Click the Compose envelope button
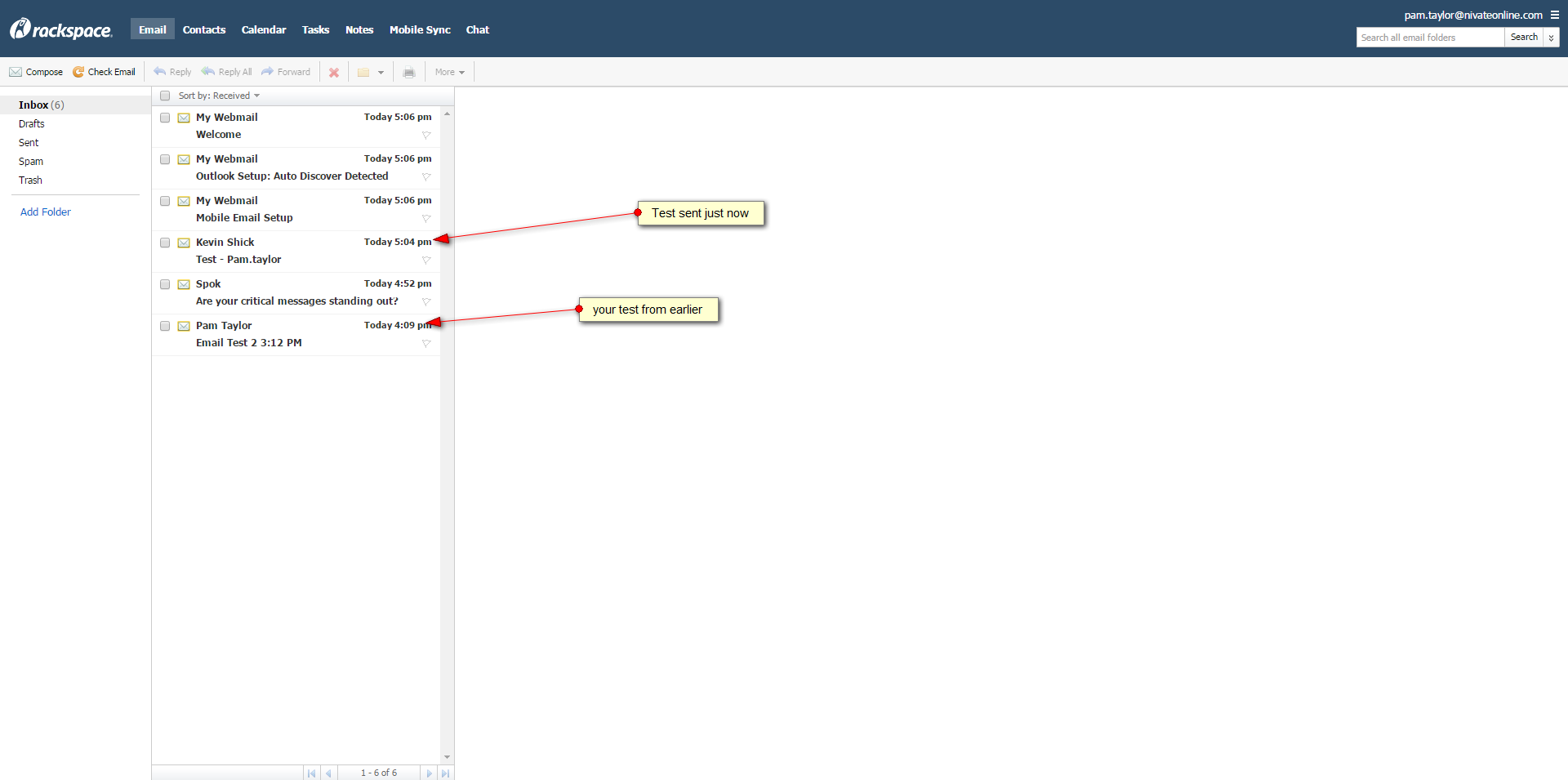The image size is (1568, 780). pos(36,72)
